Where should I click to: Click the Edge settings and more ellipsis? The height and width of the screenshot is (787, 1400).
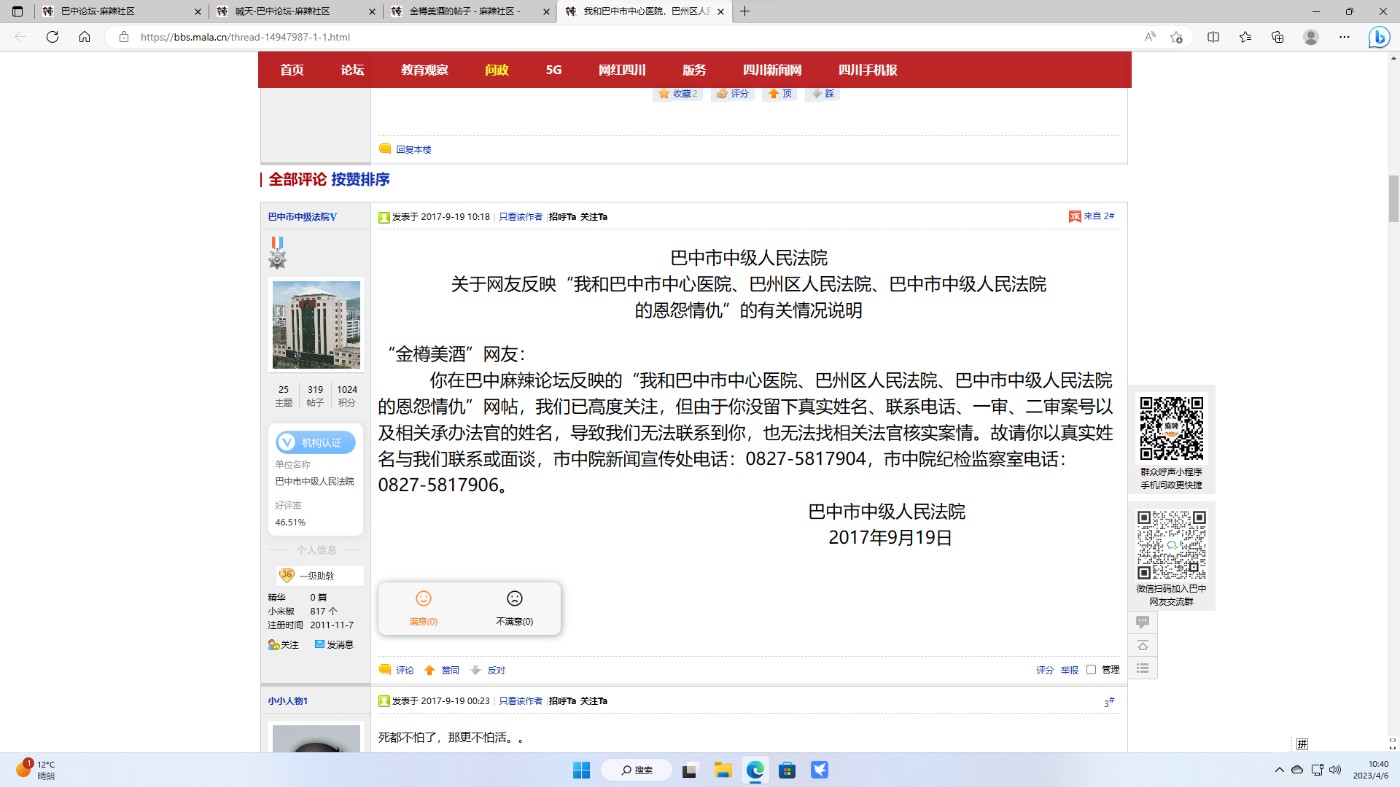(1343, 37)
